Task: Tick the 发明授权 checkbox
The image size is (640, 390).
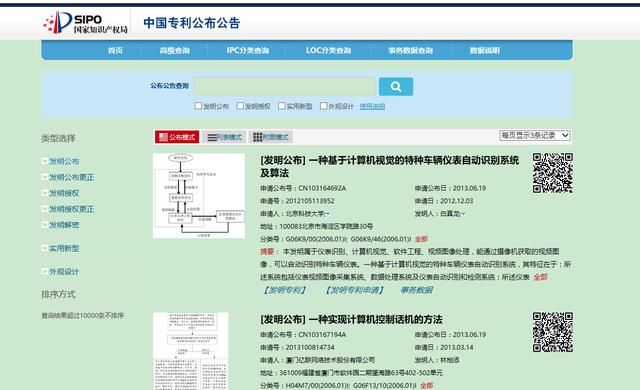Action: pyautogui.click(x=240, y=106)
